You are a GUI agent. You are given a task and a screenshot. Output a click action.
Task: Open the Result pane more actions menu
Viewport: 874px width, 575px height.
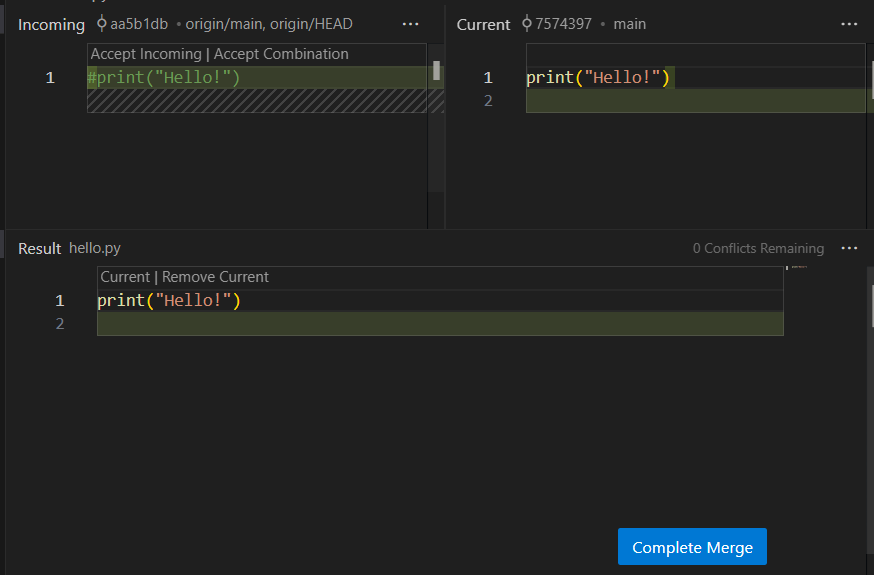849,248
